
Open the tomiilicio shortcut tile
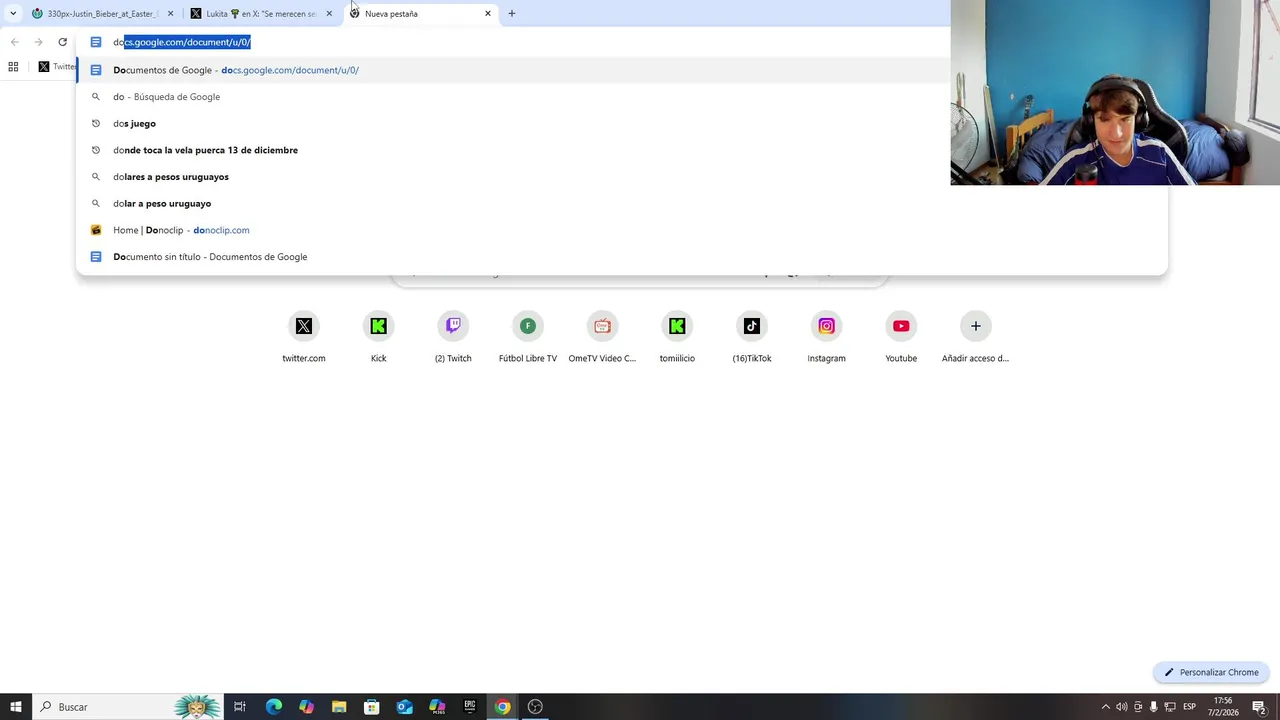pyautogui.click(x=677, y=337)
